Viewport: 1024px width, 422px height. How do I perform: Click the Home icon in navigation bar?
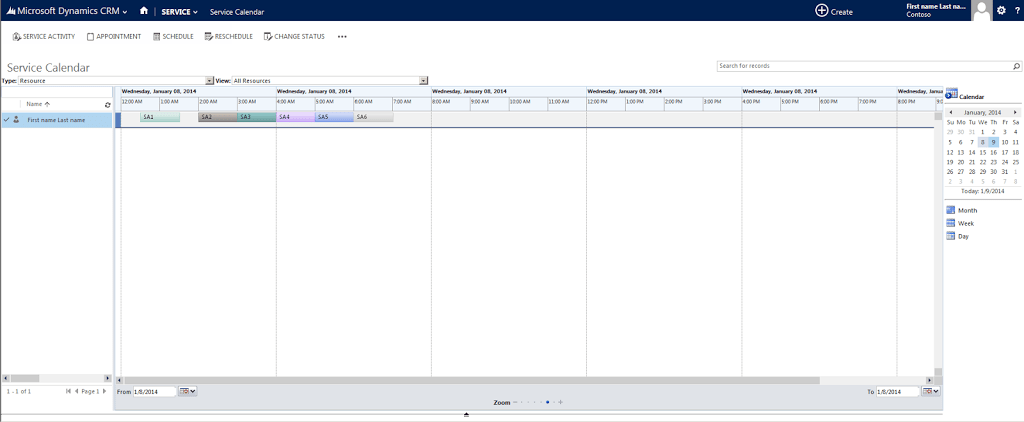pos(144,11)
